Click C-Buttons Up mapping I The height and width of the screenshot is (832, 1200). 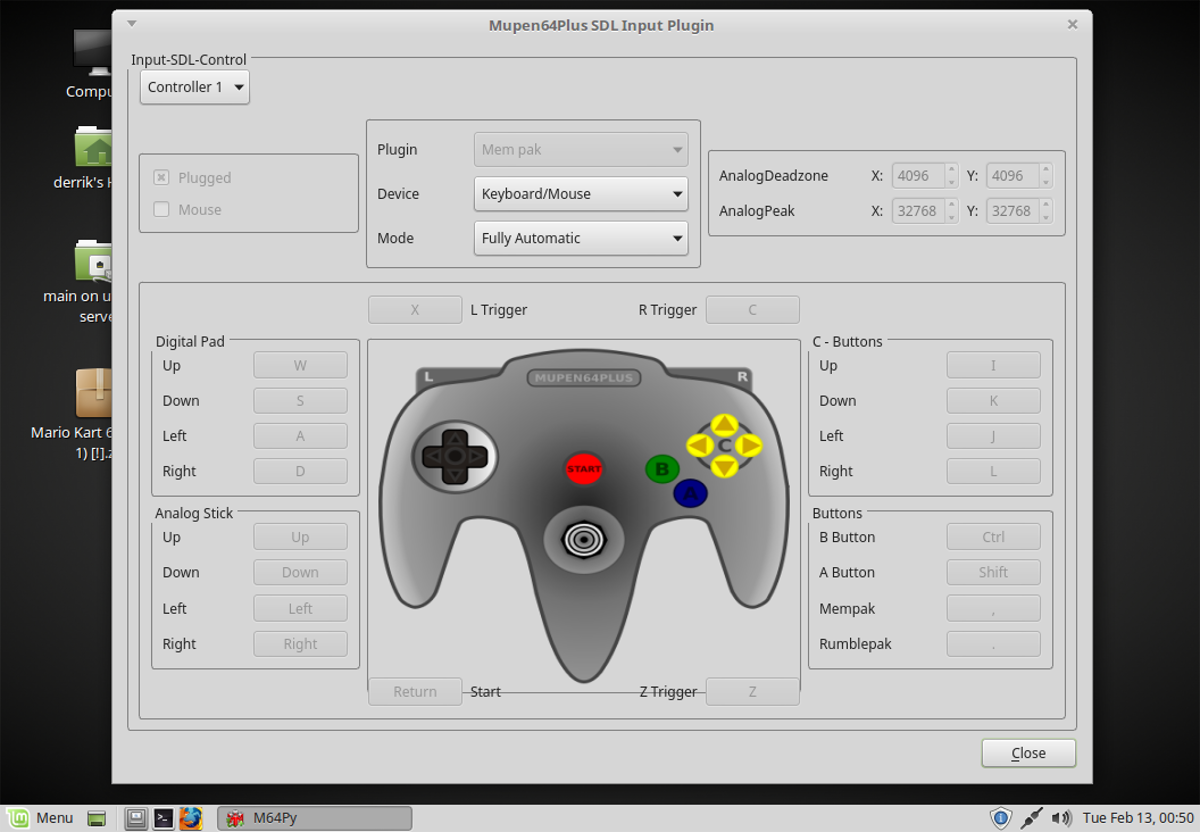(x=993, y=365)
